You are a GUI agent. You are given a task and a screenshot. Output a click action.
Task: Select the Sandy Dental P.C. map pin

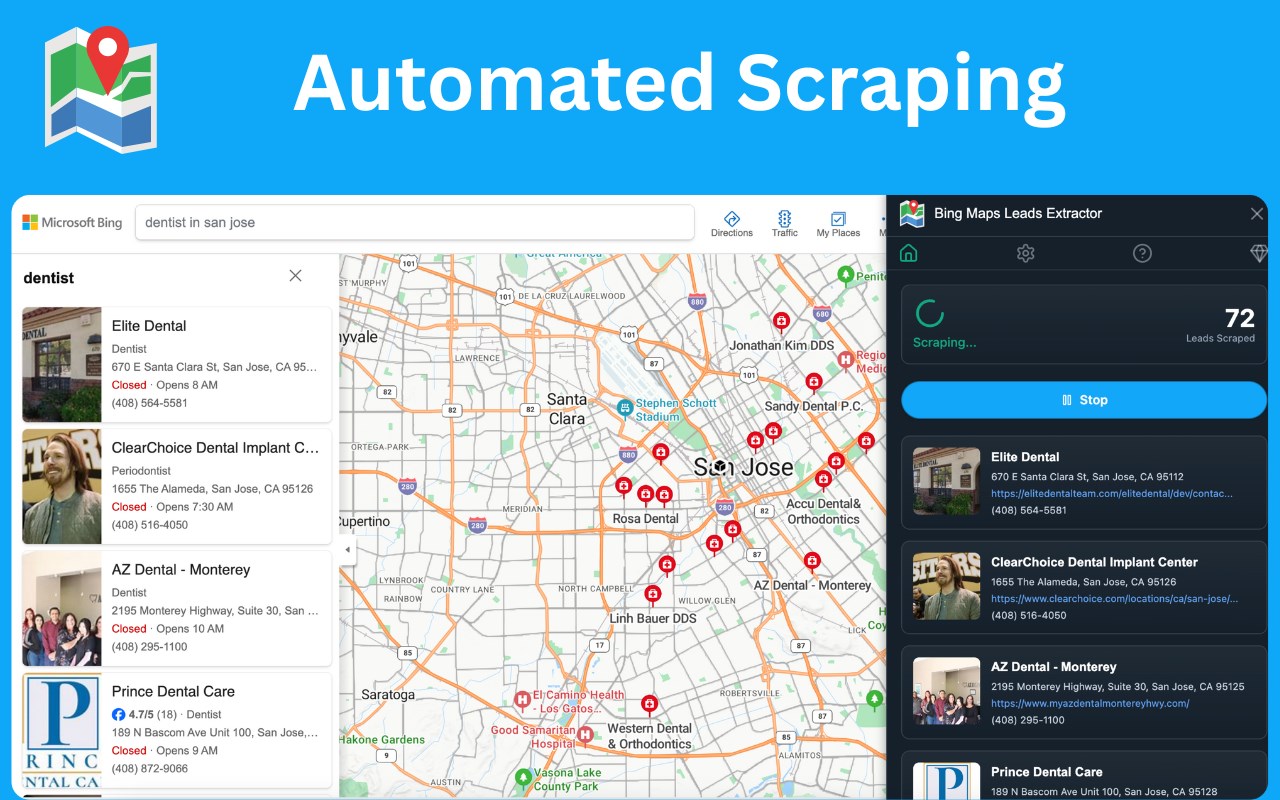point(814,382)
